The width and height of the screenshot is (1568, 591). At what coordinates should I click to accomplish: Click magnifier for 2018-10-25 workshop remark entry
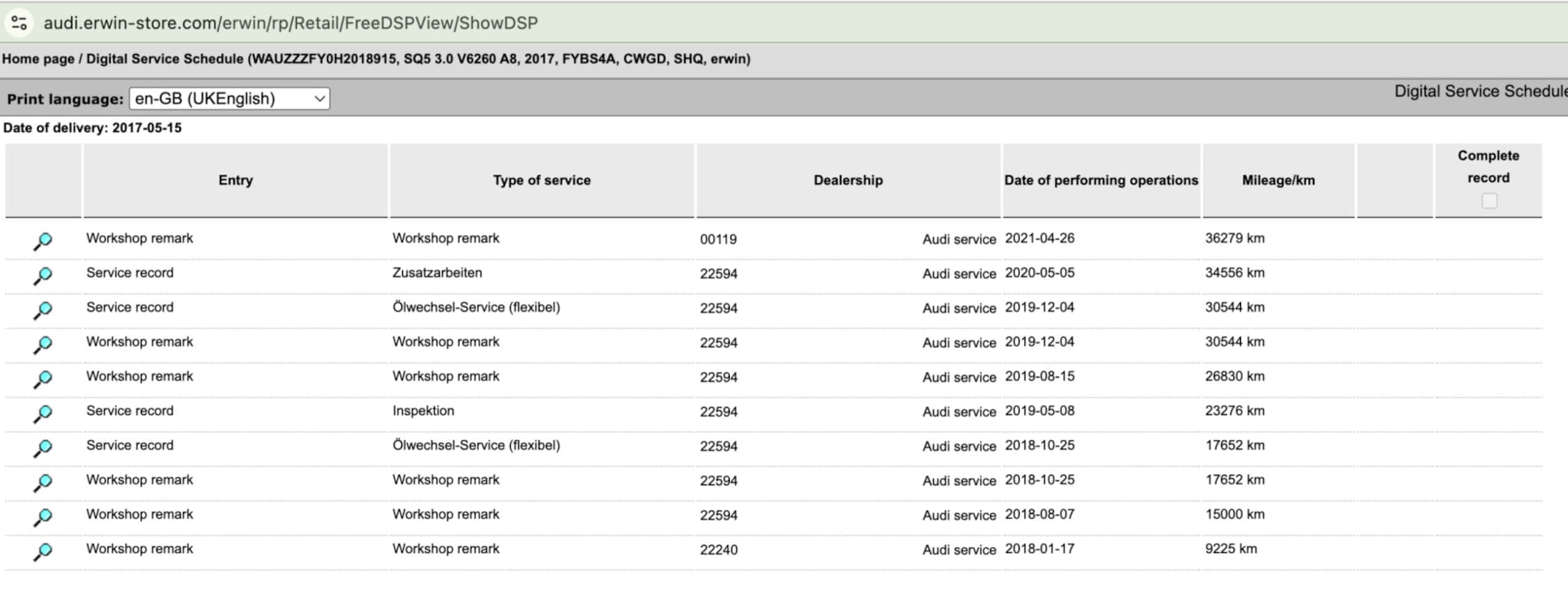pyautogui.click(x=42, y=482)
